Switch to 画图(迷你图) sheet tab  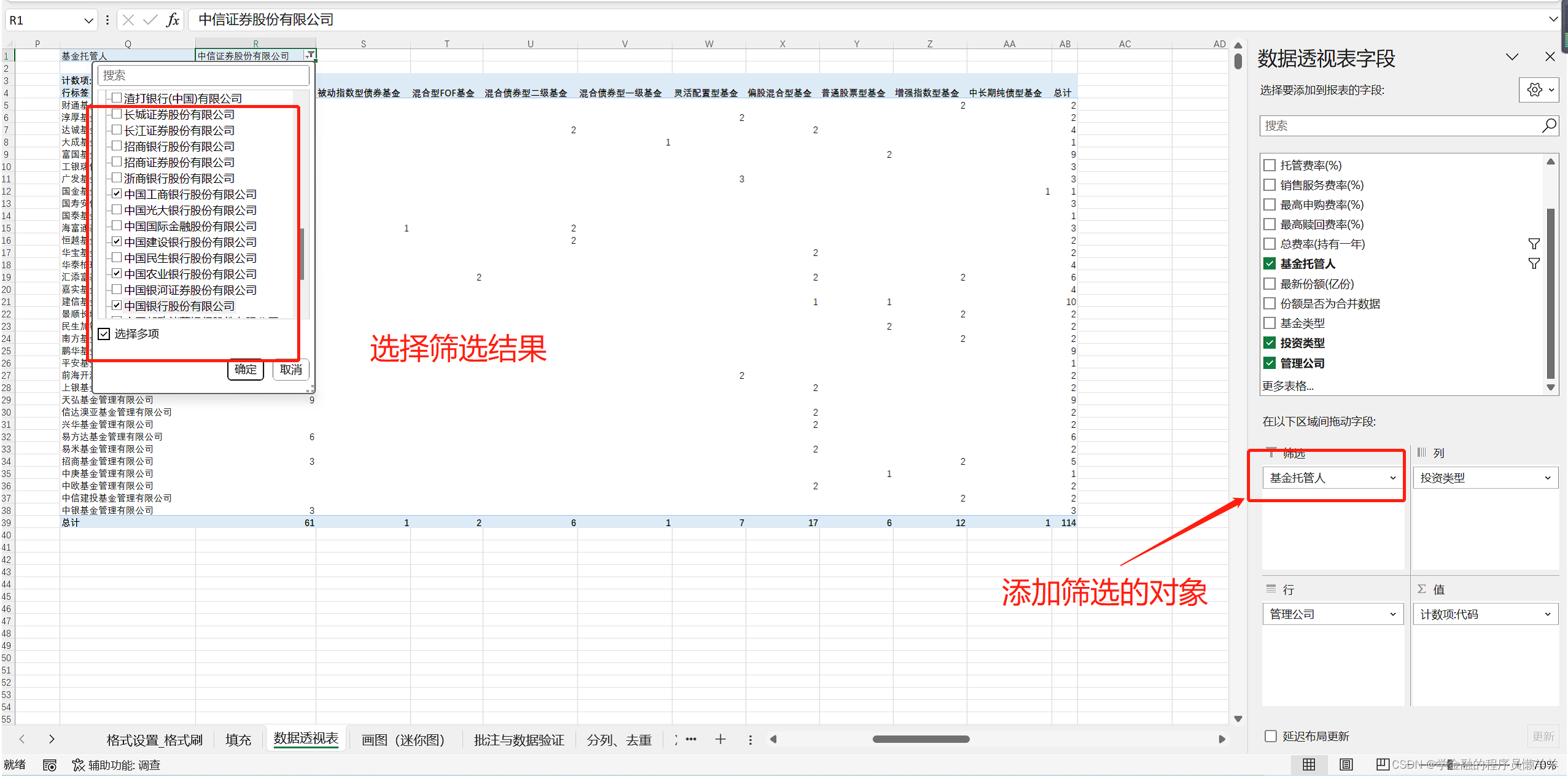[403, 740]
